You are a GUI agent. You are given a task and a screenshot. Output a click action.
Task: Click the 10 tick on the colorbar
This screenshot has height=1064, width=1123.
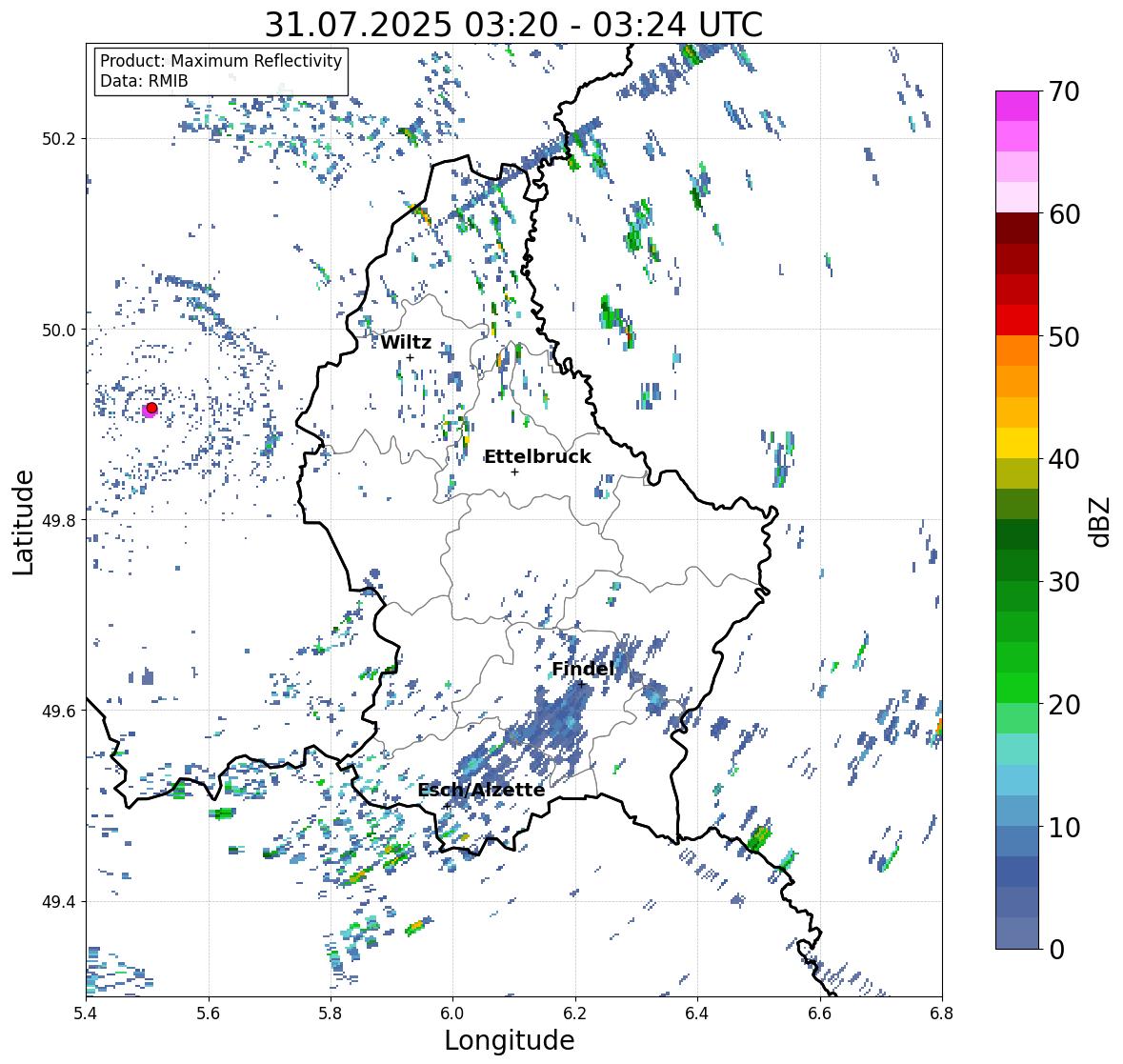coord(1064,827)
